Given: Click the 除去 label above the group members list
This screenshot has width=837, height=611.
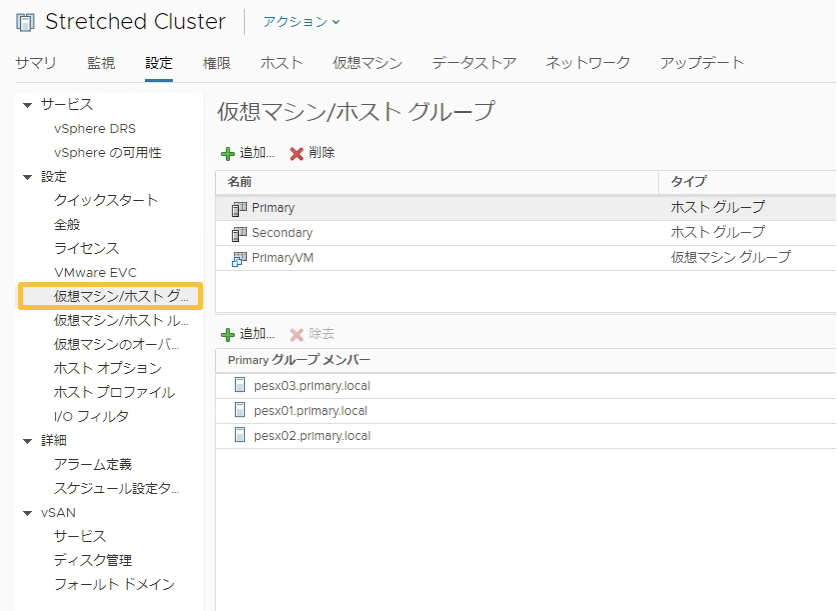Looking at the screenshot, I should coord(321,334).
